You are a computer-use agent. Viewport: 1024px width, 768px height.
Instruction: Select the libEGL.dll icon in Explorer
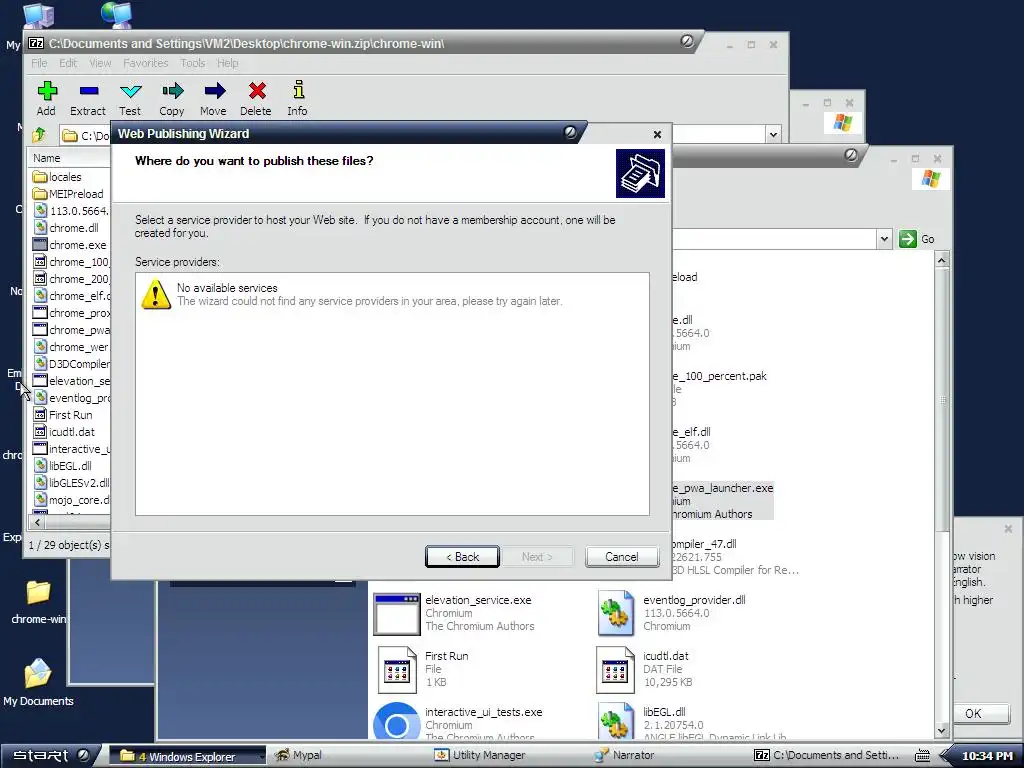(615, 722)
